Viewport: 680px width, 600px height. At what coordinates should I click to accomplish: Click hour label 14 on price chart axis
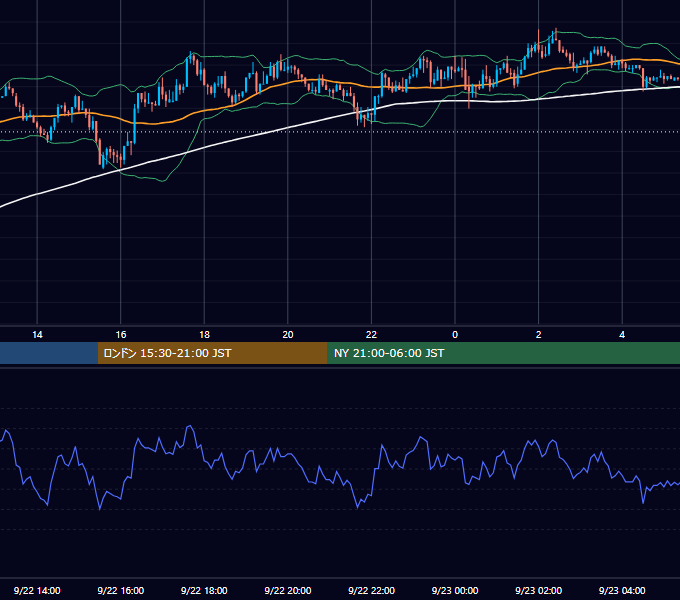point(37,335)
